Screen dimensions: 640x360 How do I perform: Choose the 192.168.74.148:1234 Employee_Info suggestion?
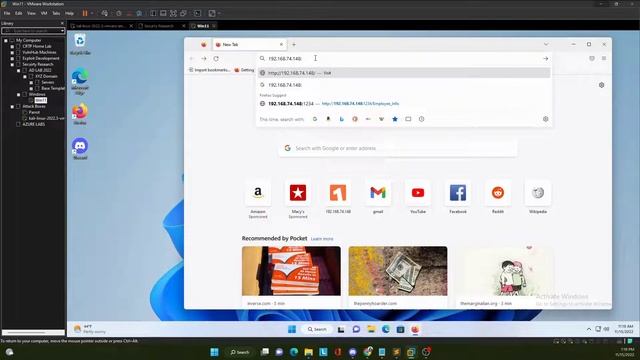(404, 104)
